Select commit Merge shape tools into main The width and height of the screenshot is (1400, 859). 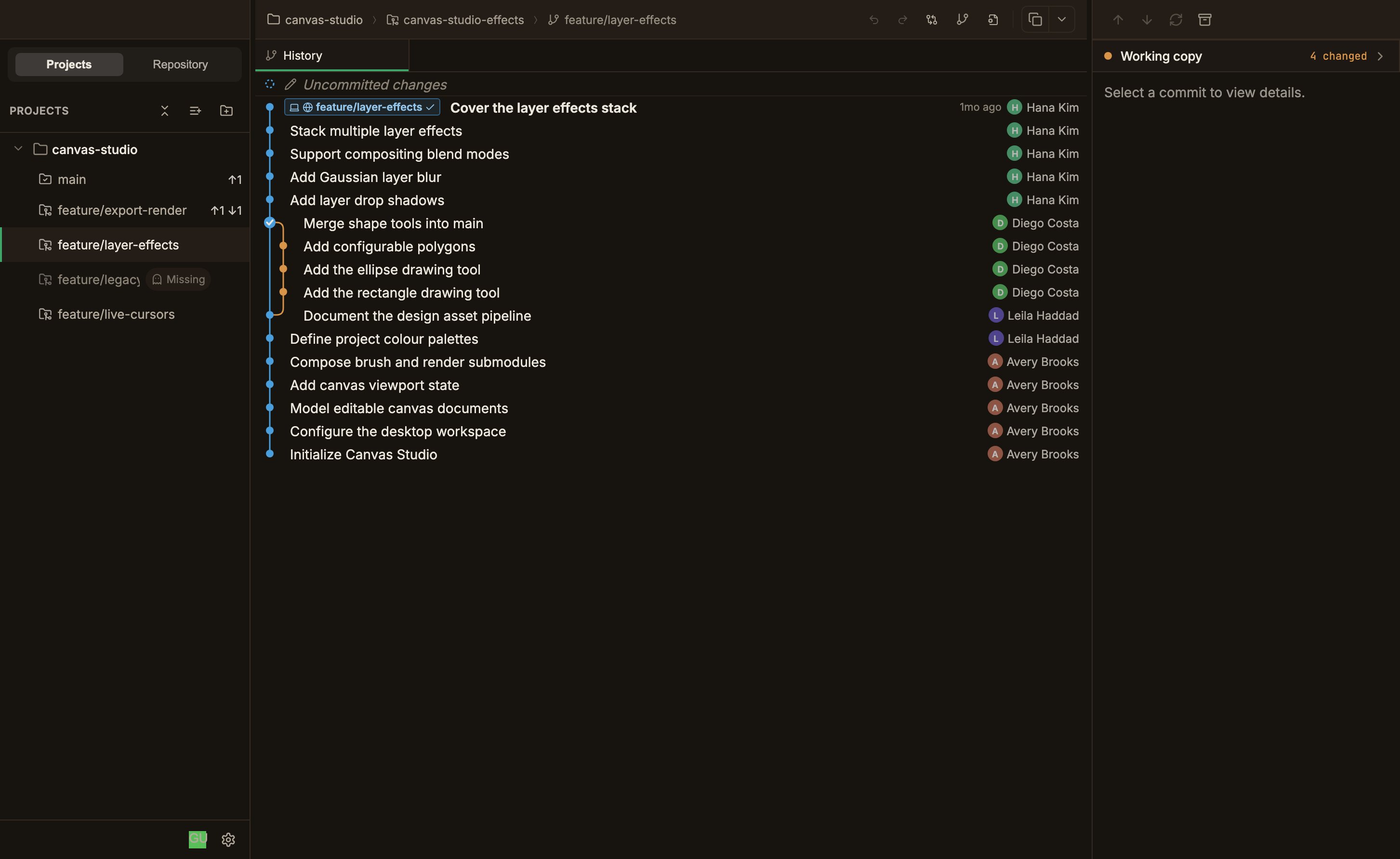click(x=671, y=223)
